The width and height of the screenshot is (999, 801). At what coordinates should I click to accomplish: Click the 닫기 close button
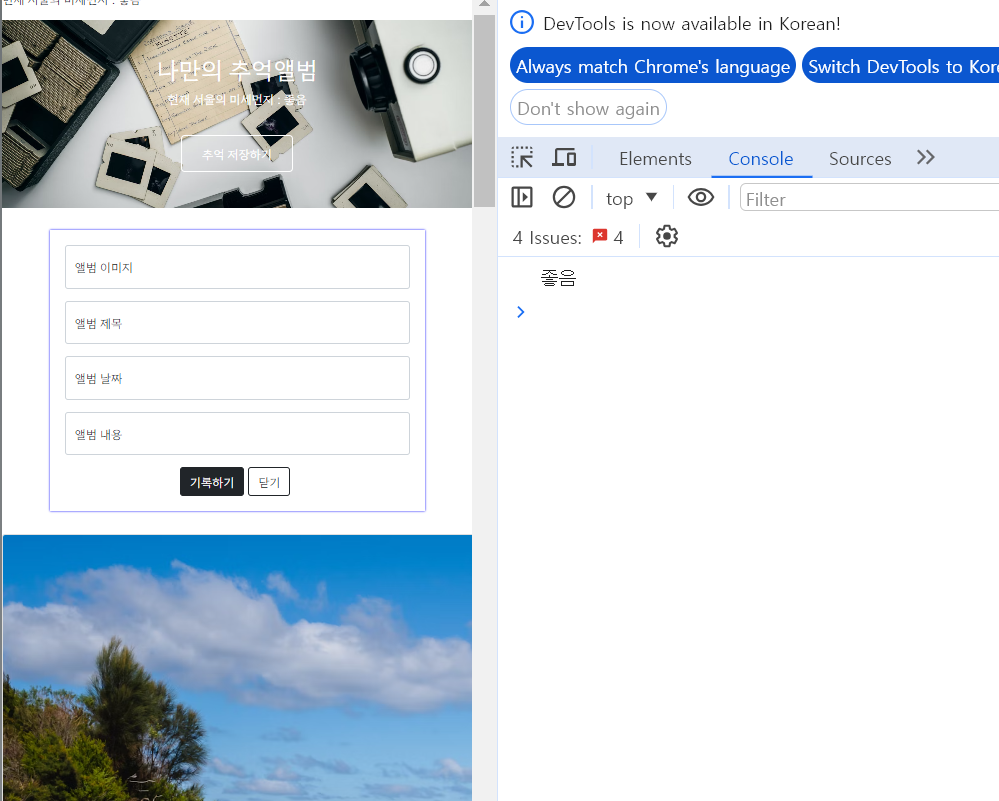click(x=269, y=482)
